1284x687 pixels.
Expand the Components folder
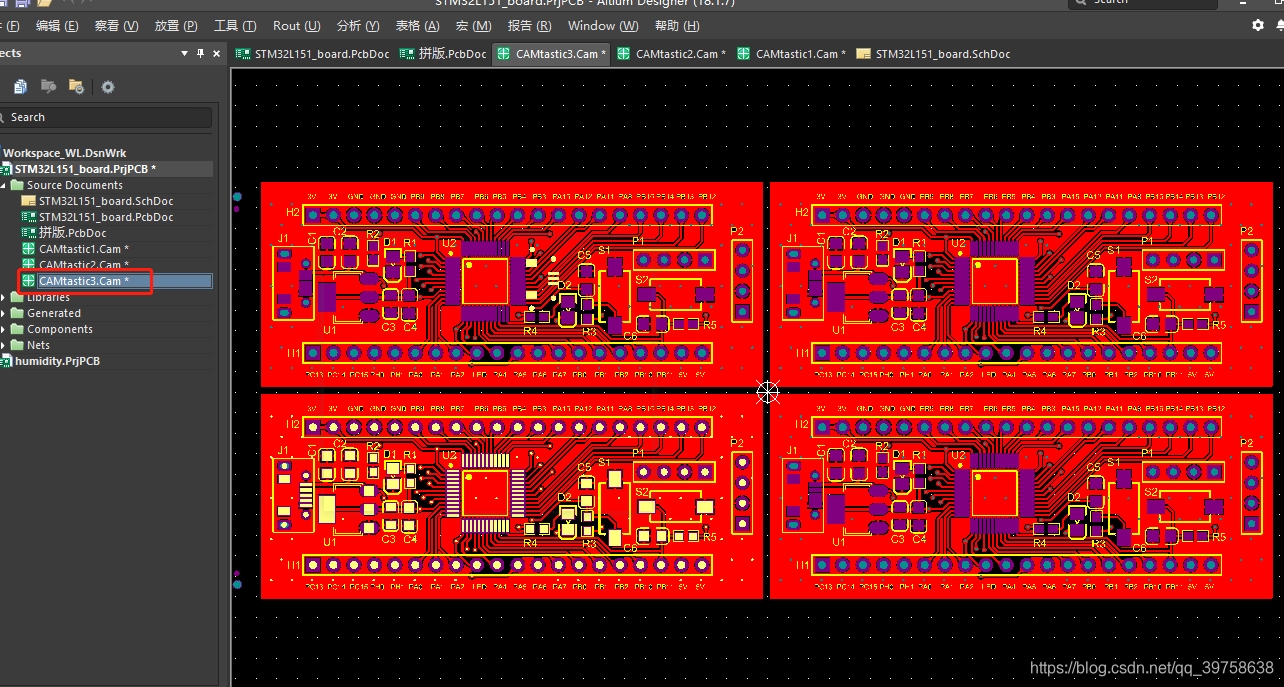pyautogui.click(x=3, y=329)
